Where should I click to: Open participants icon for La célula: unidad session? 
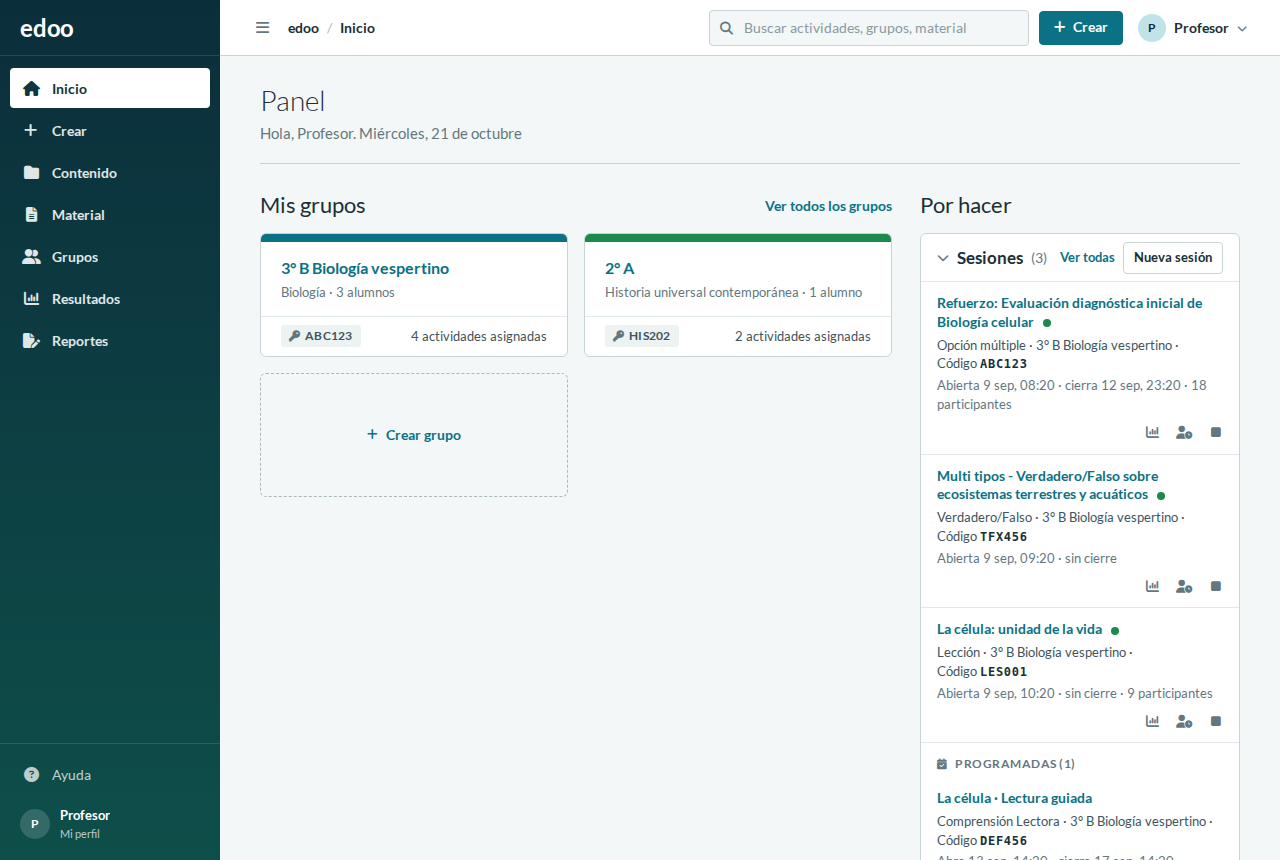point(1184,721)
